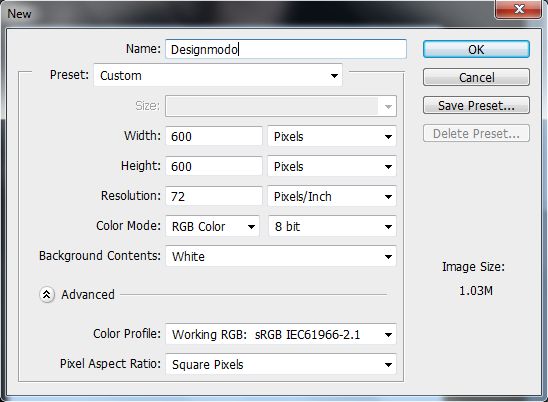This screenshot has height=402, width=548.
Task: Click the Cancel button
Action: click(x=476, y=77)
